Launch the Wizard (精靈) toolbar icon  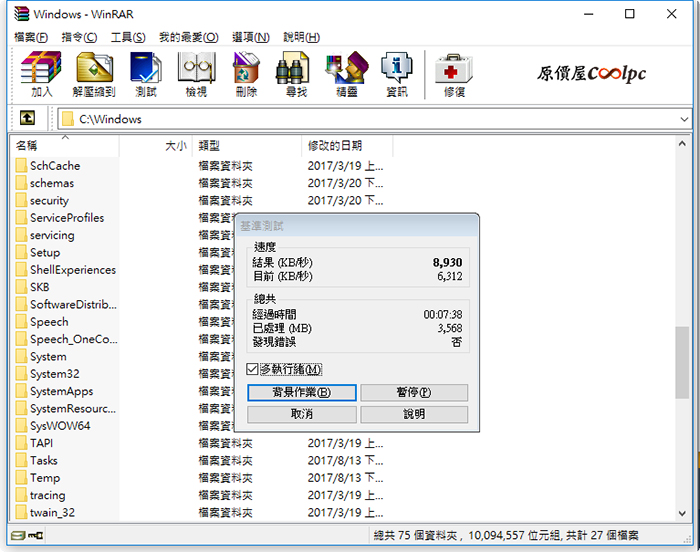click(x=347, y=67)
